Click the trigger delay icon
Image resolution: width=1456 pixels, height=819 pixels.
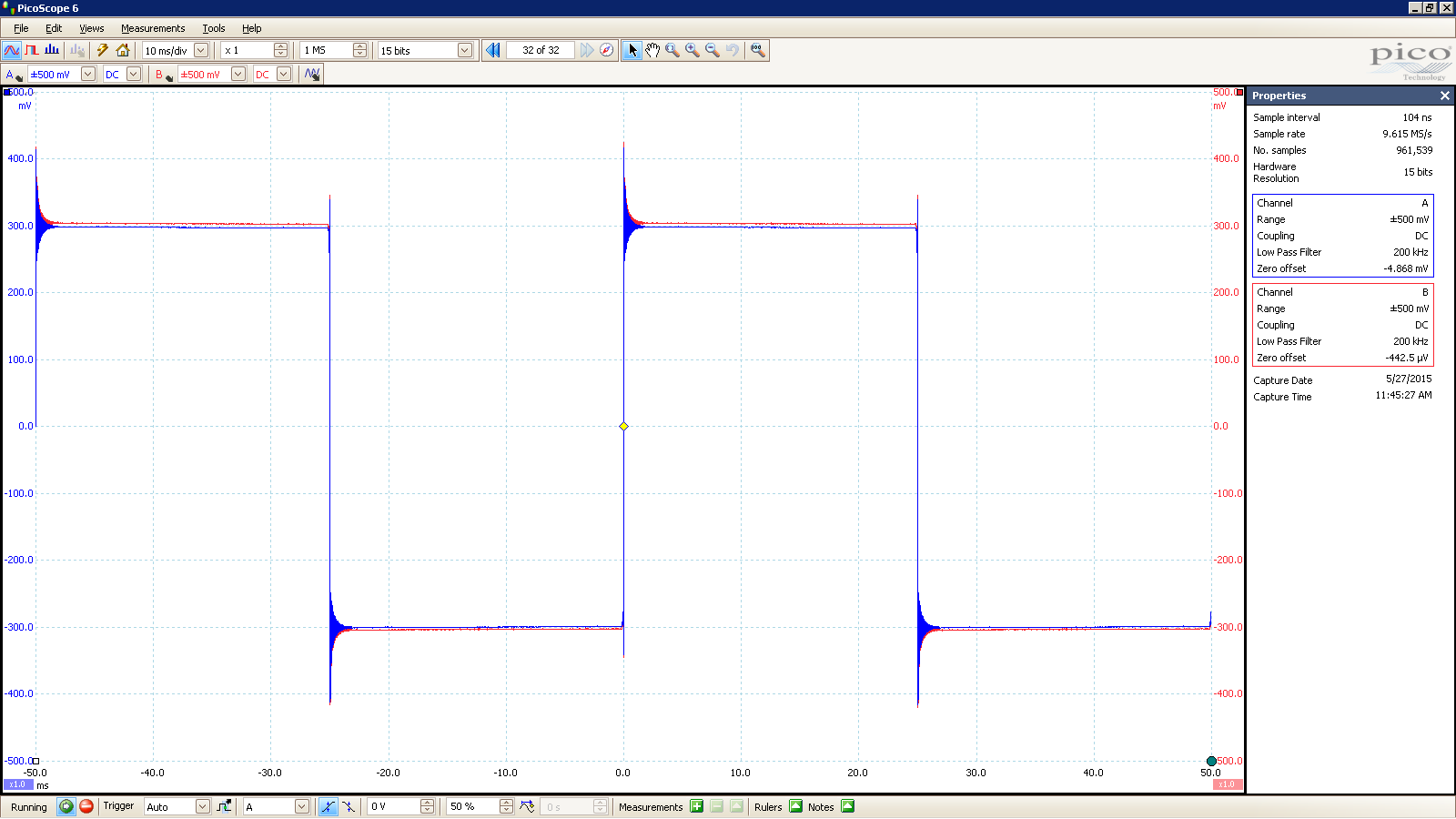coord(527,806)
